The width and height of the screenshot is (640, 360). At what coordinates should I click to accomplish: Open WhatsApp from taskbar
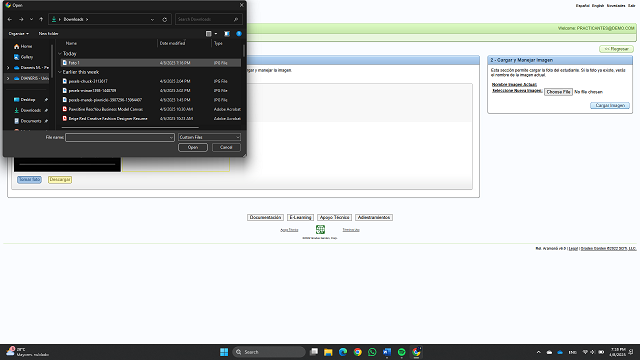tap(372, 352)
